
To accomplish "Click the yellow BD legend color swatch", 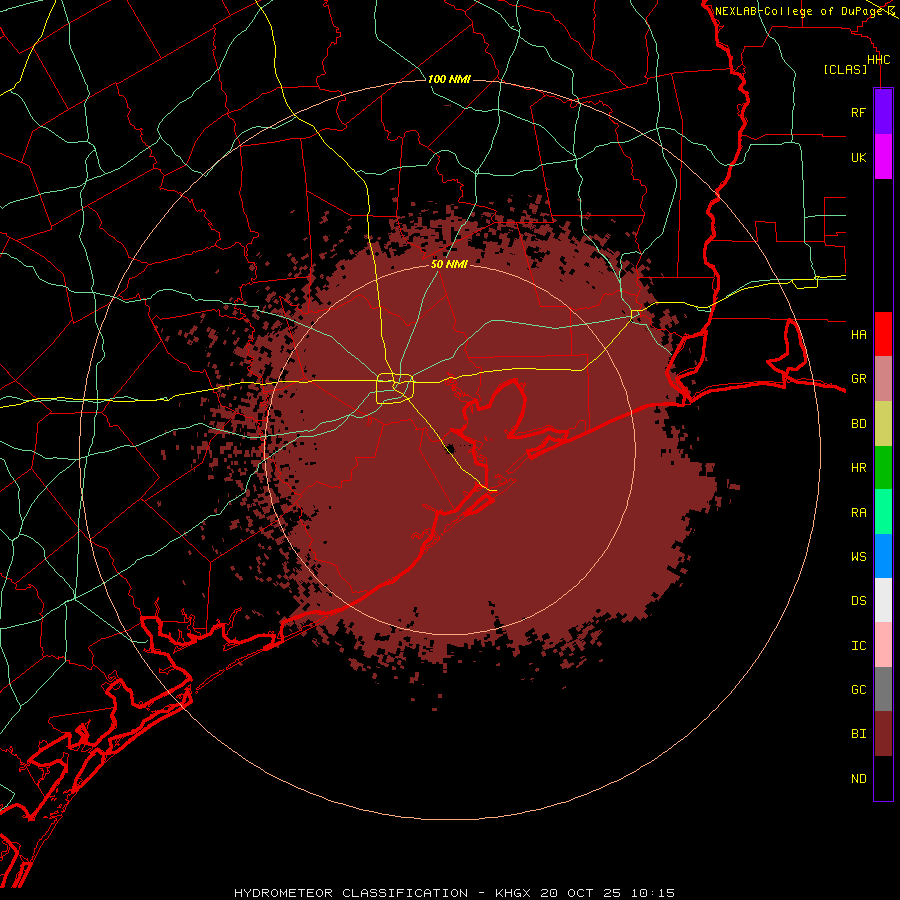I will click(883, 424).
